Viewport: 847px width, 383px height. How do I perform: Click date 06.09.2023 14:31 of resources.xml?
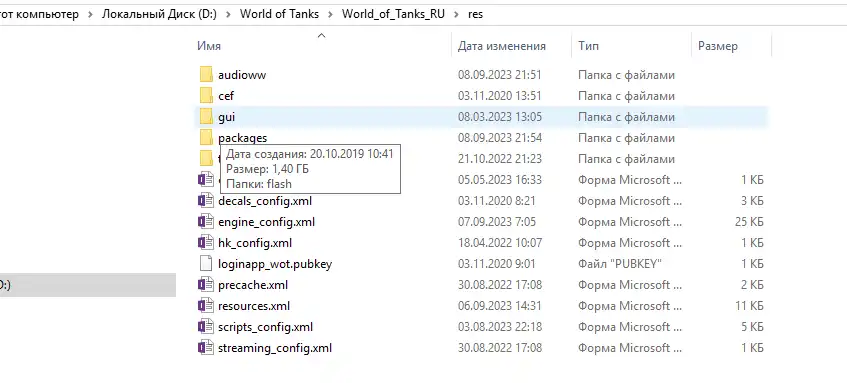(500, 306)
